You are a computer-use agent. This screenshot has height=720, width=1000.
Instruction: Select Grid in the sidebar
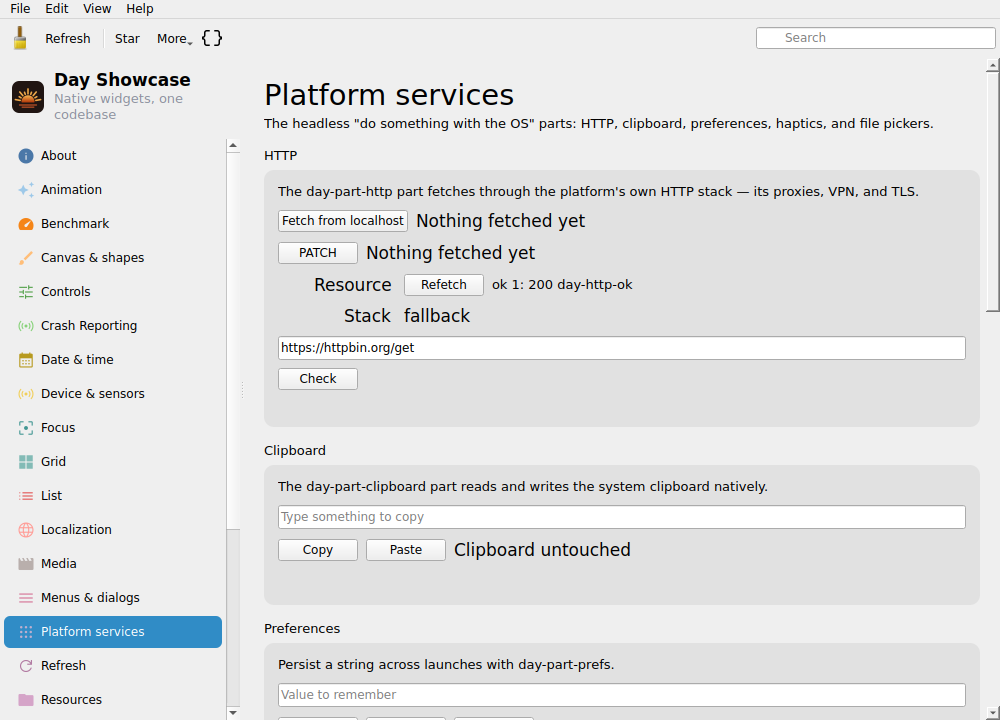pyautogui.click(x=113, y=462)
